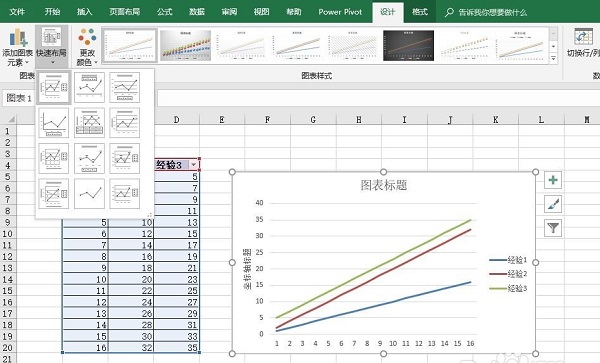Click the chart styles gallery scroll-down arrow
600x363 pixels.
point(553,46)
